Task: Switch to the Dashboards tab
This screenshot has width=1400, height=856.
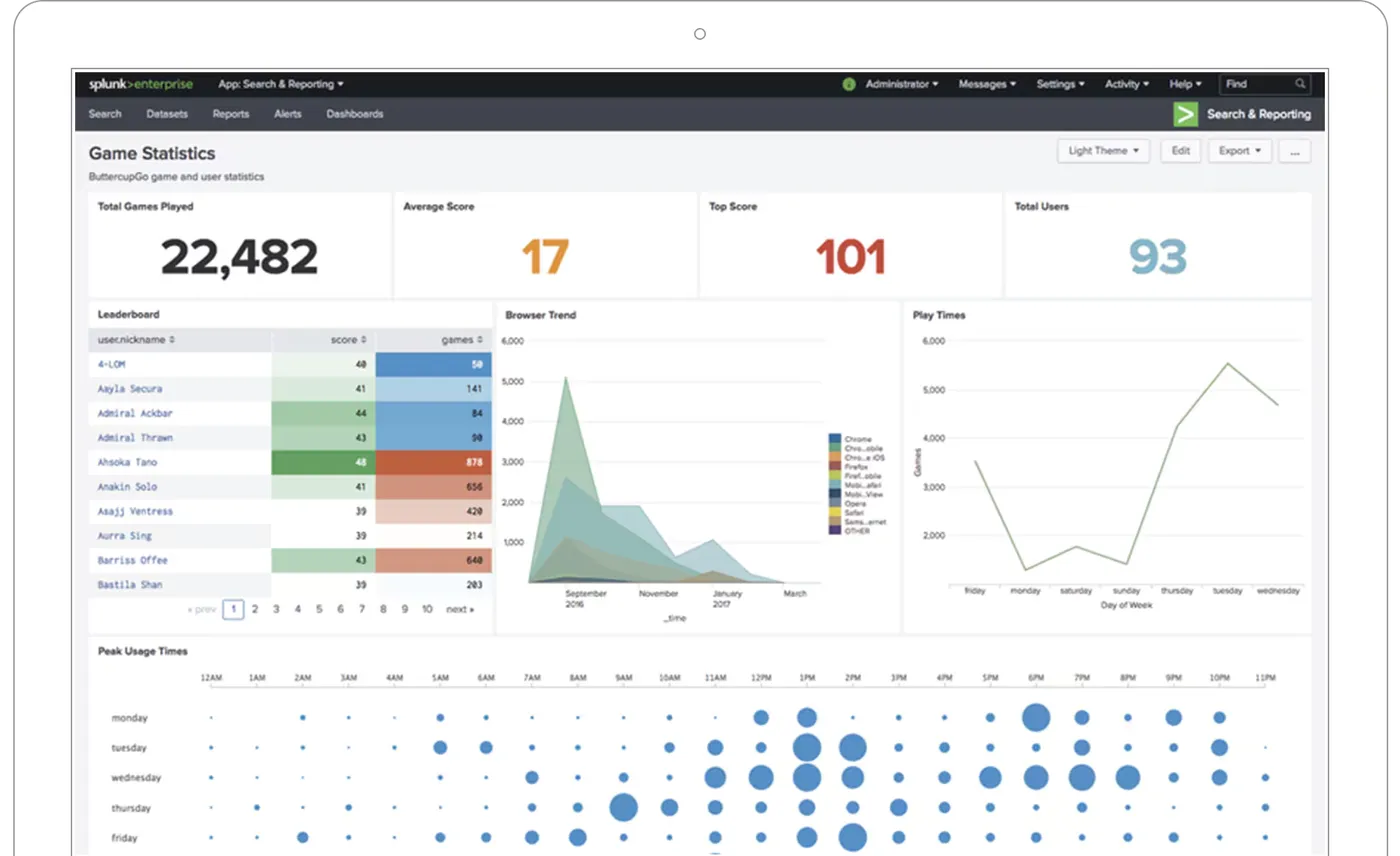Action: (x=355, y=114)
